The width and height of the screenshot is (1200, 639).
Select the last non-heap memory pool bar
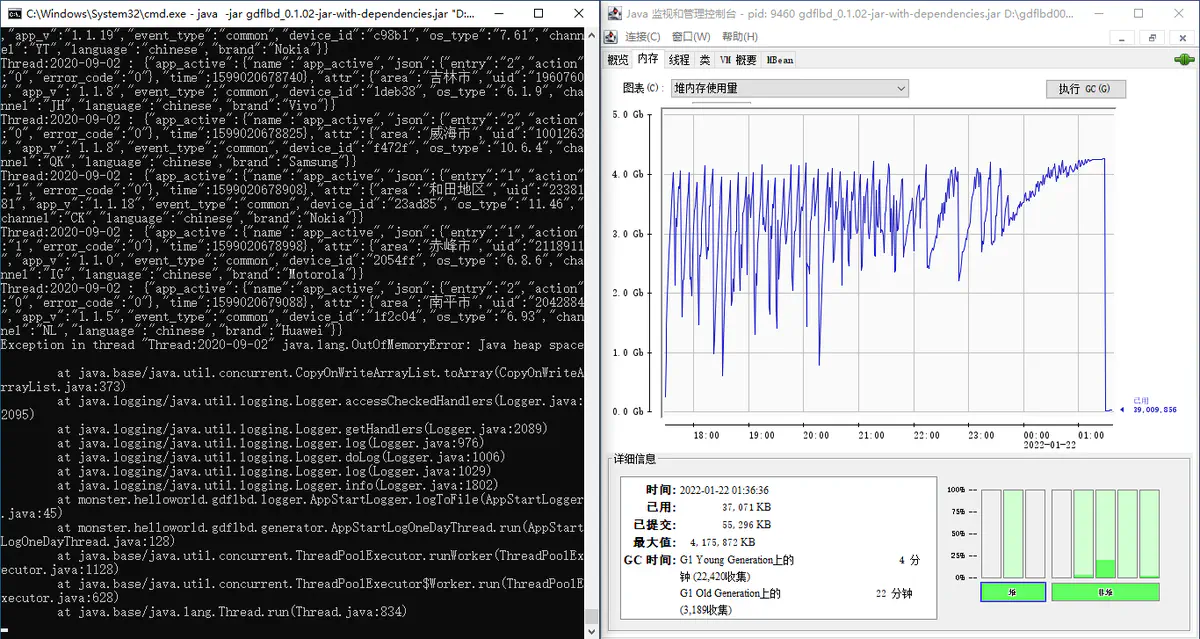point(1149,533)
